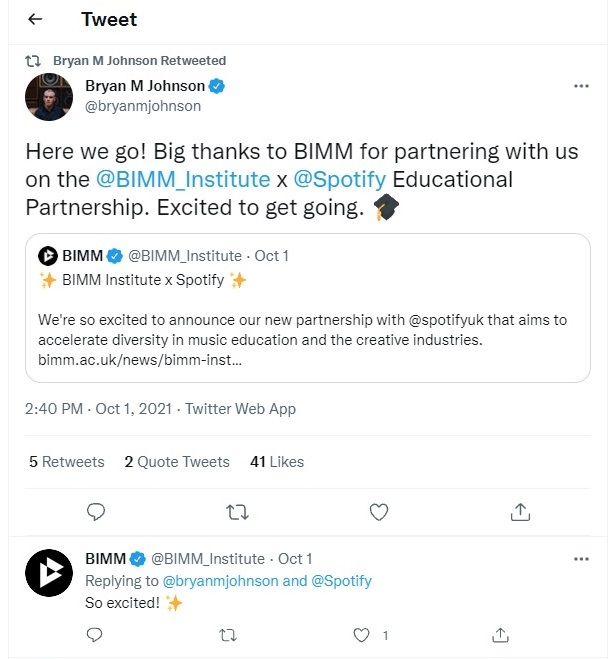Retweet BIMM's 'So excited!' reply
The width and height of the screenshot is (613, 659).
229,634
